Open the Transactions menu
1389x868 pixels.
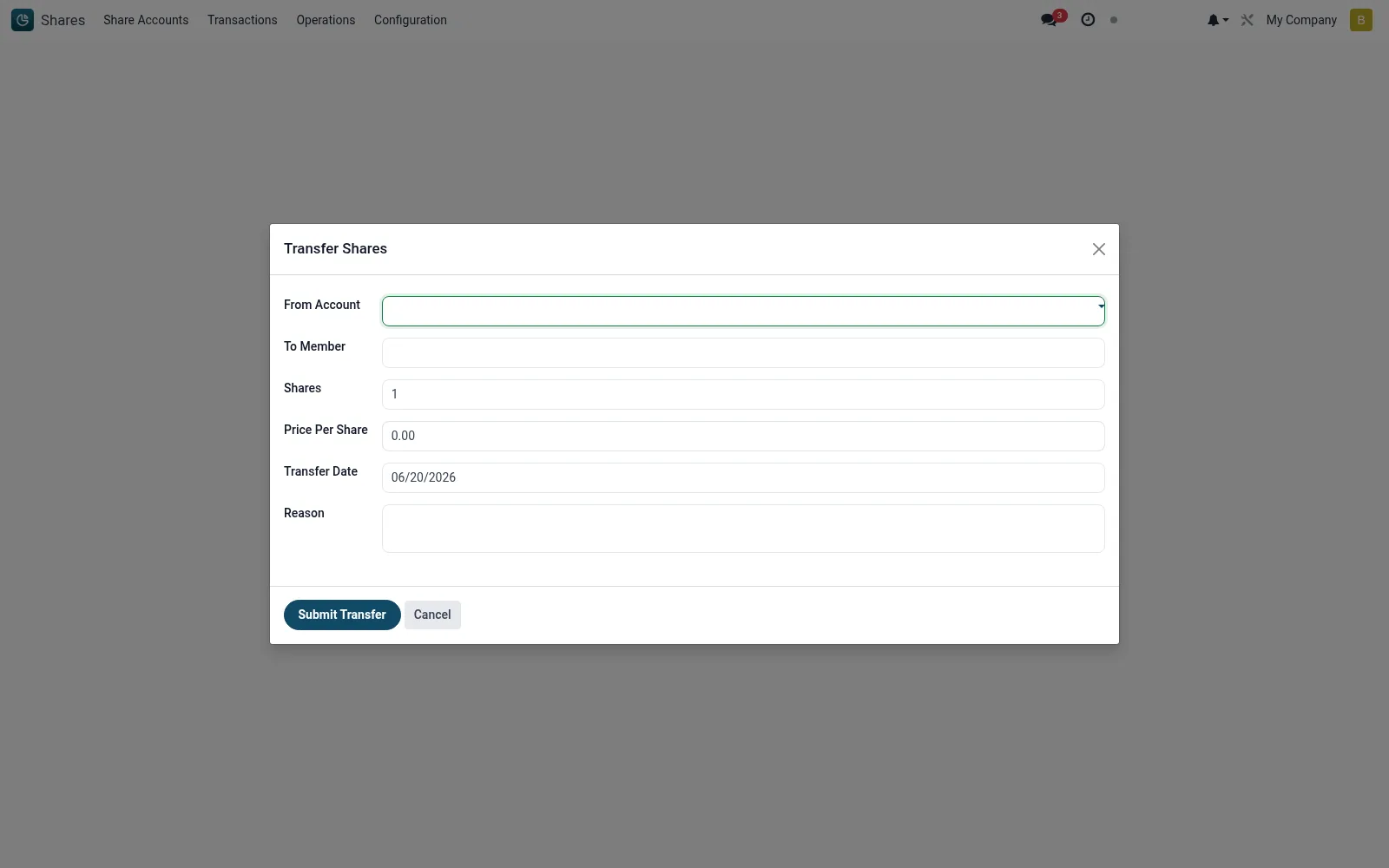[242, 20]
